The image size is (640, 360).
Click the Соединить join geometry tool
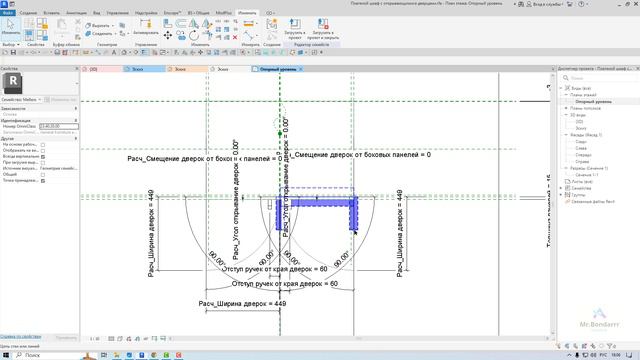point(99,33)
